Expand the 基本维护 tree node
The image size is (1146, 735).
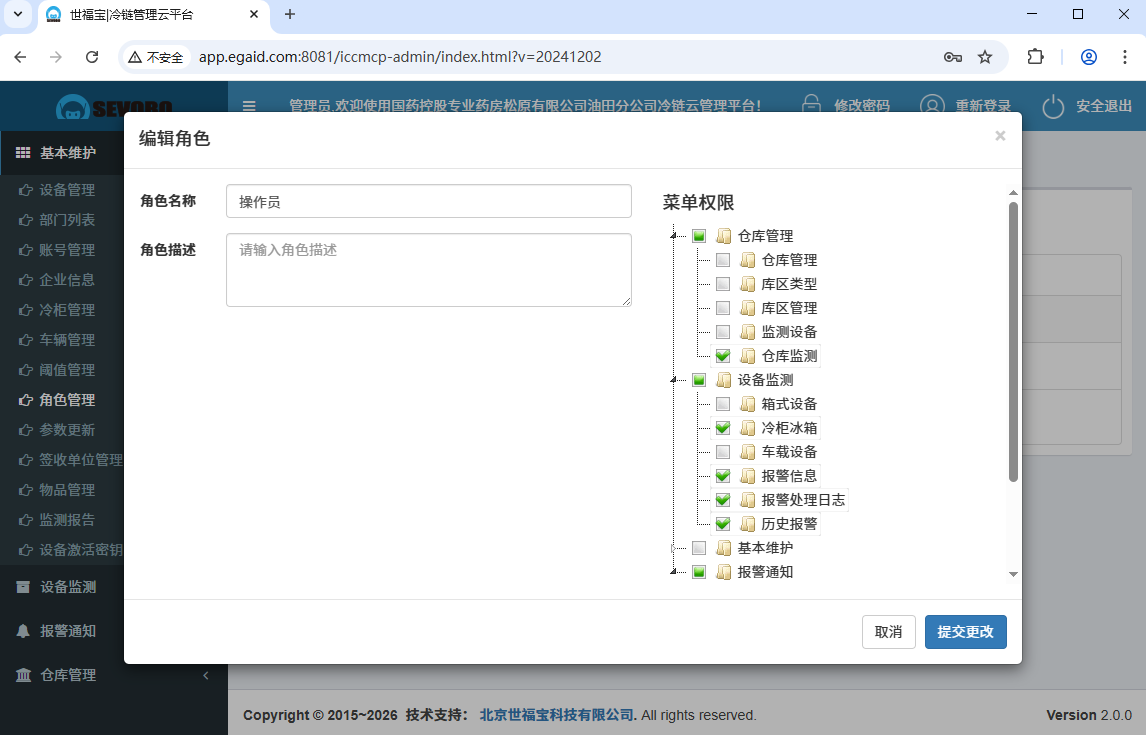(x=675, y=548)
